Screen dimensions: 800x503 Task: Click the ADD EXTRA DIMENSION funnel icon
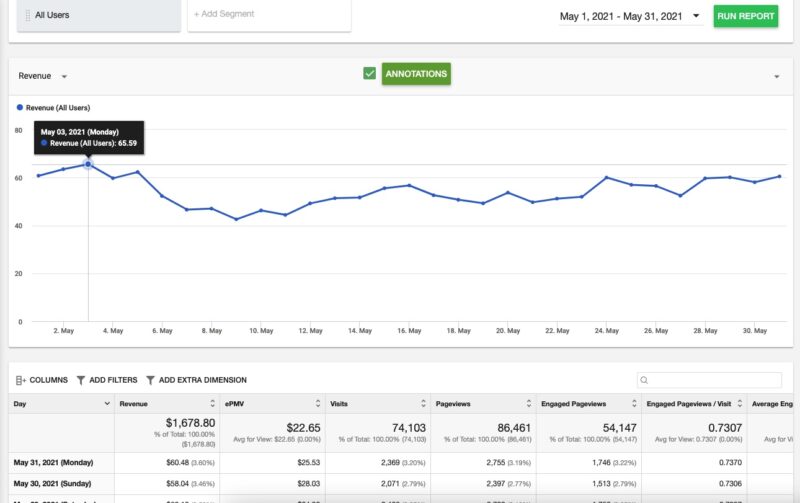tap(150, 380)
